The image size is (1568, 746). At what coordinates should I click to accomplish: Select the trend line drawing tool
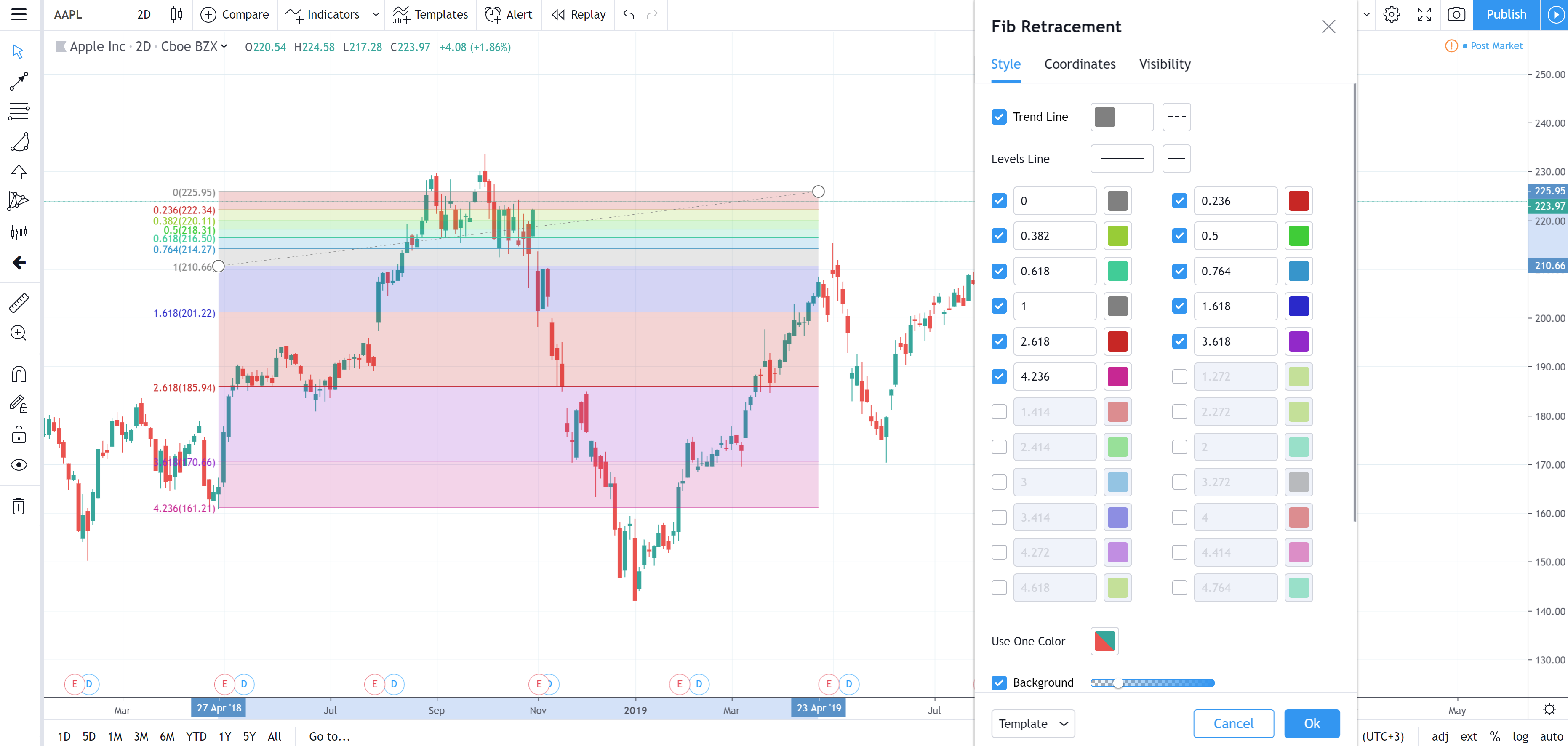(x=19, y=81)
